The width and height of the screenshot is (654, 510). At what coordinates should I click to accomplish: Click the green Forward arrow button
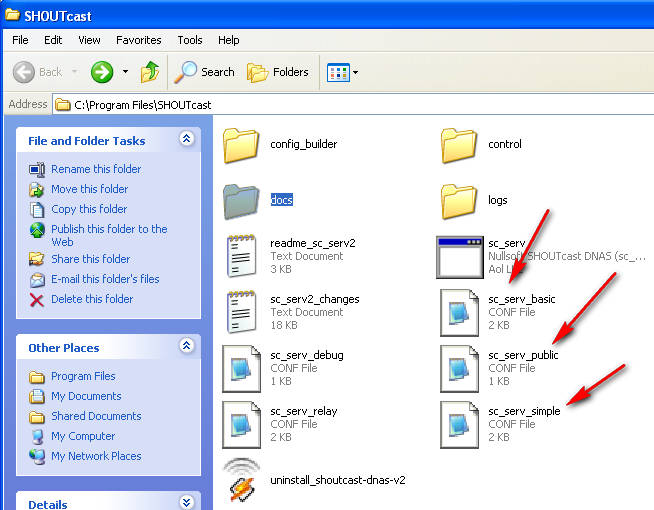click(102, 72)
